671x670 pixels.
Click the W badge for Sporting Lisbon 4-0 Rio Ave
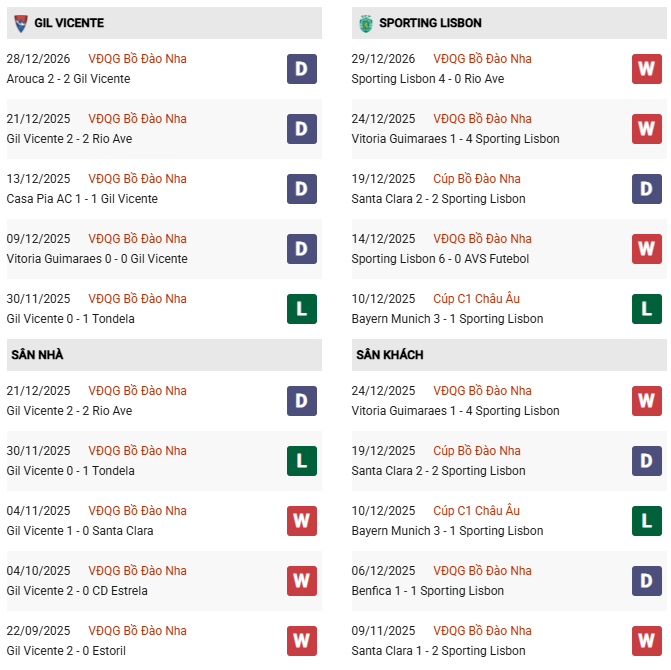646,69
